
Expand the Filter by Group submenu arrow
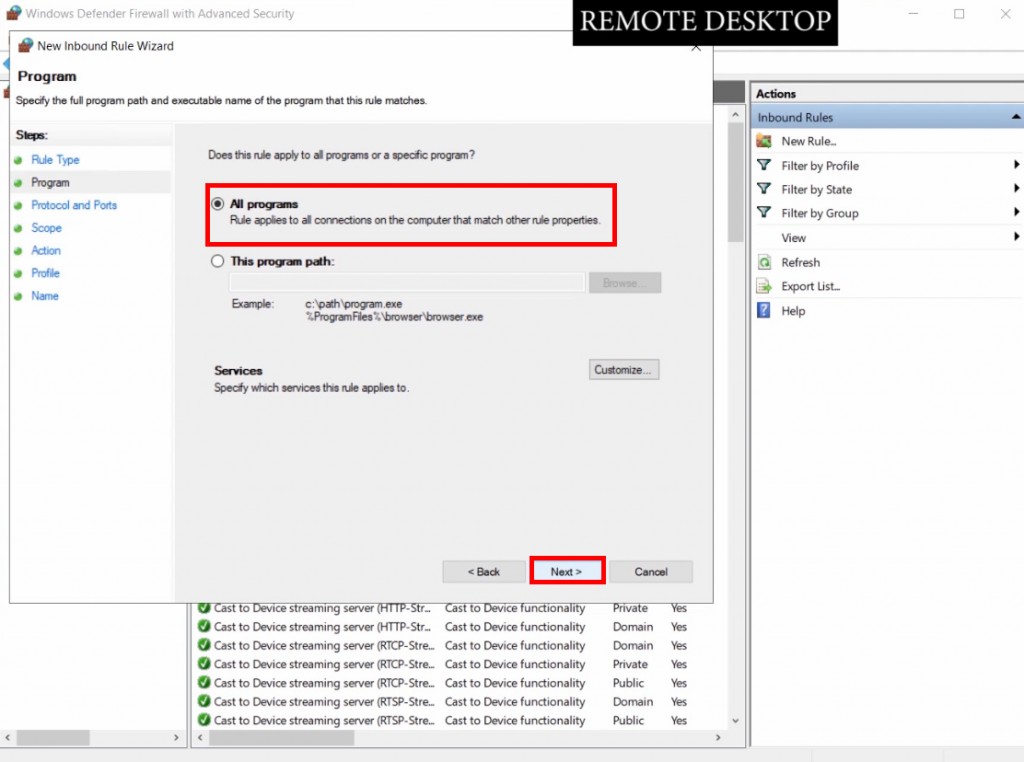click(1016, 212)
